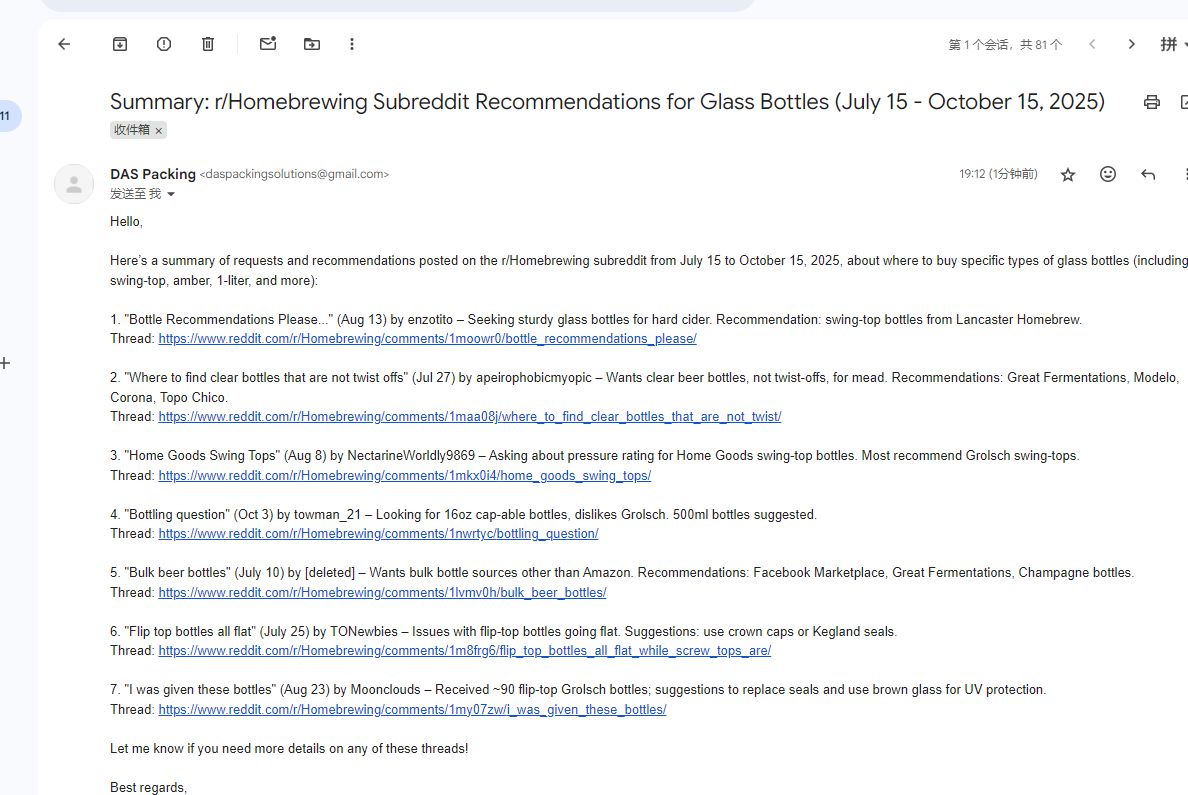This screenshot has width=1188, height=795.
Task: Click the DAS Packing sender avatar
Action: tap(74, 184)
